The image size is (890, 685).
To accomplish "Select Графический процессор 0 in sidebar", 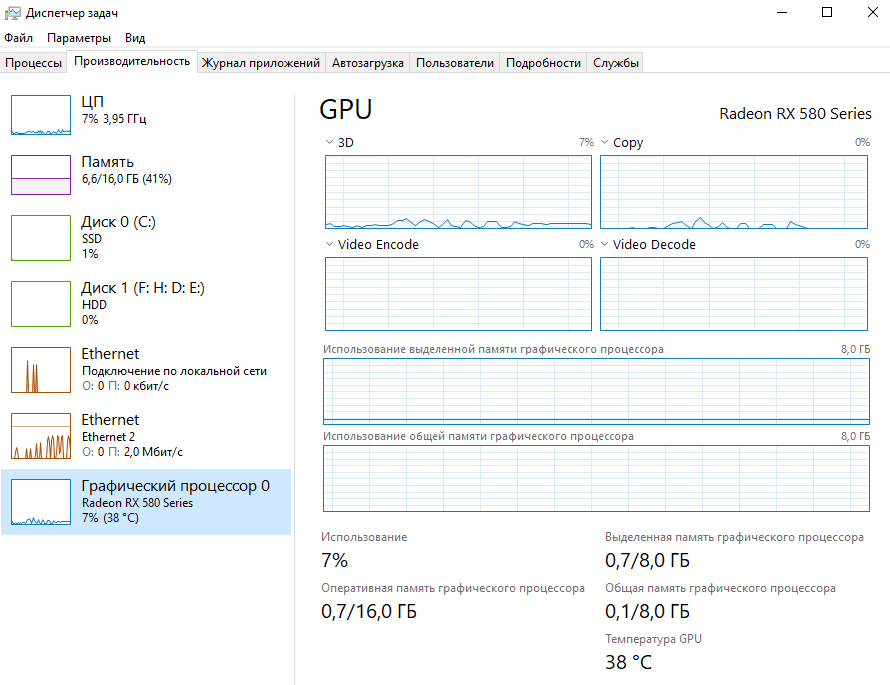I will 146,501.
